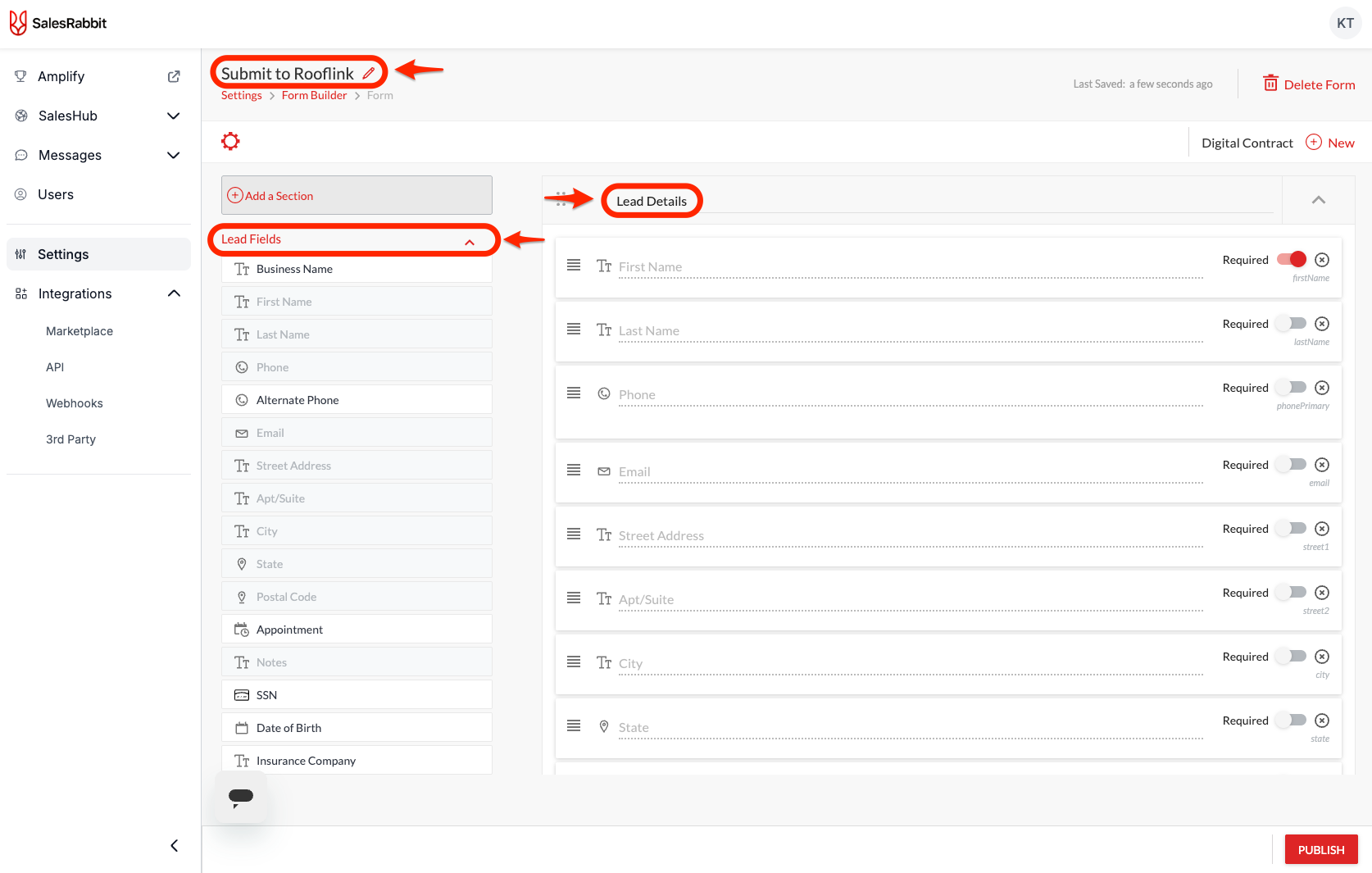Turn on Required toggle for Phone
This screenshot has height=873, width=1372.
point(1292,388)
